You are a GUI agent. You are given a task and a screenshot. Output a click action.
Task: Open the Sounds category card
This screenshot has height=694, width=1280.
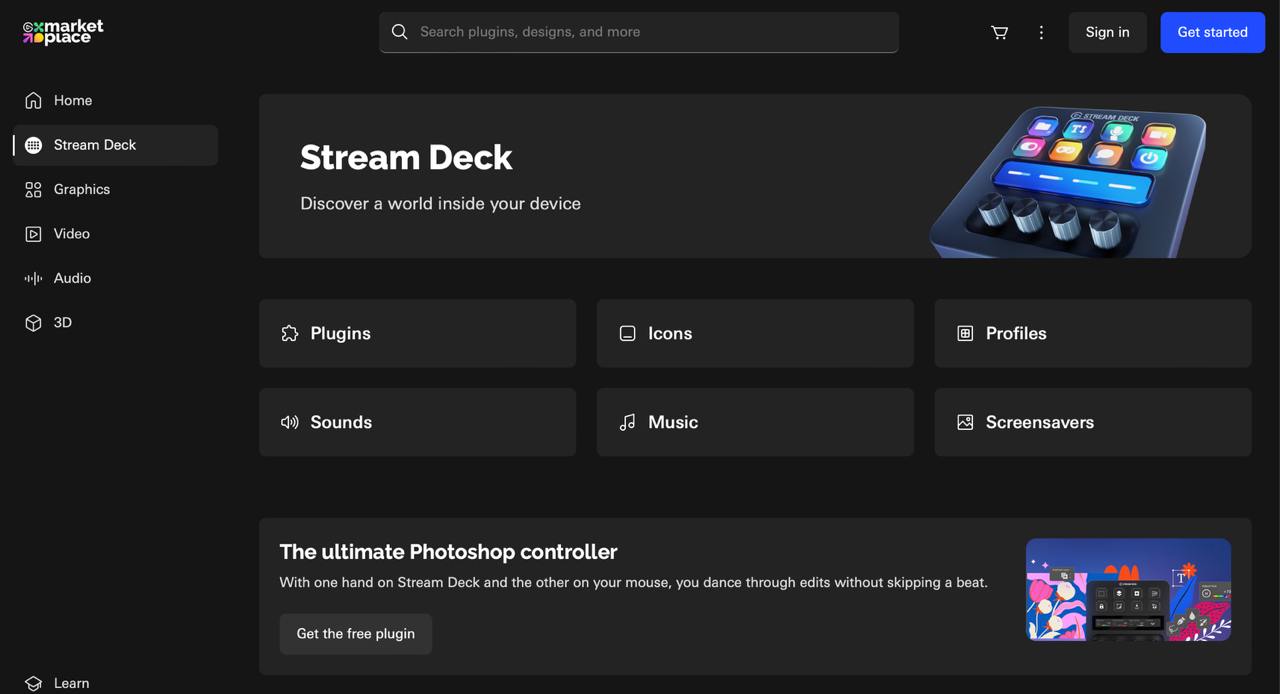tap(417, 422)
